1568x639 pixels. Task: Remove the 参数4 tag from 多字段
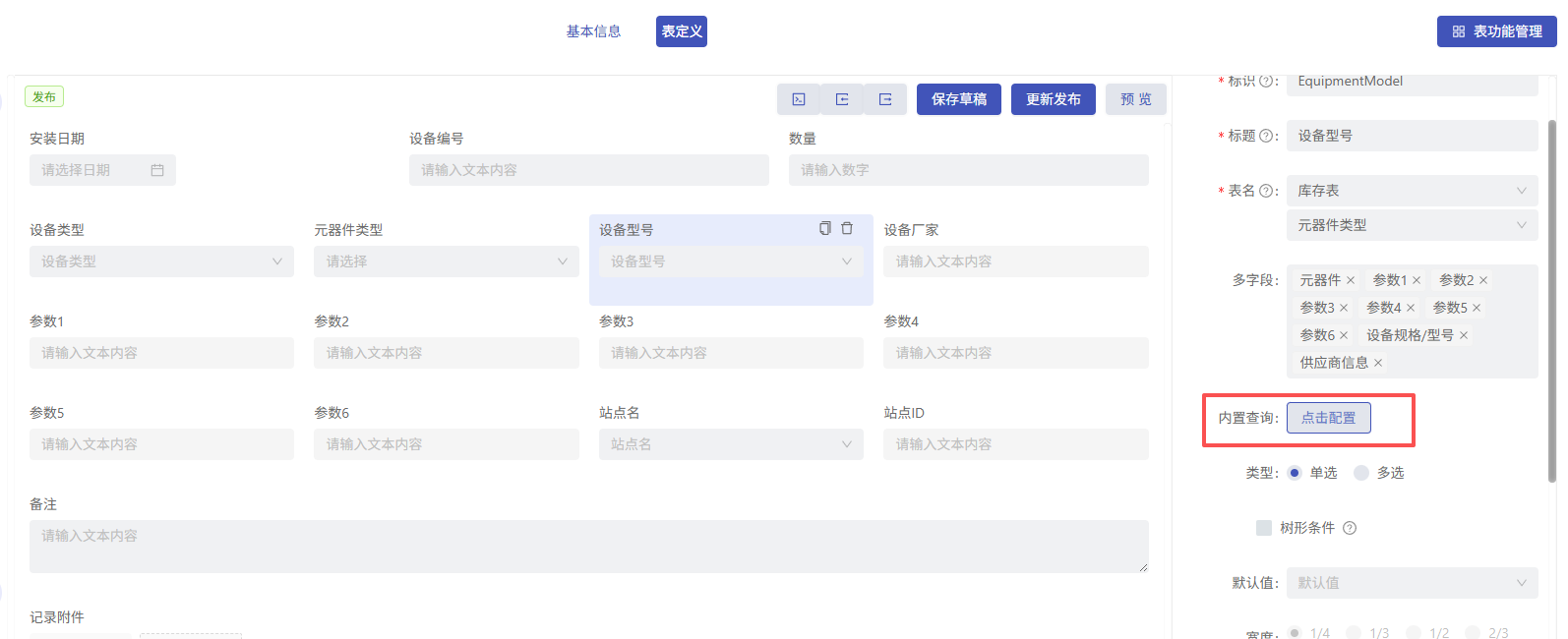pos(1411,308)
